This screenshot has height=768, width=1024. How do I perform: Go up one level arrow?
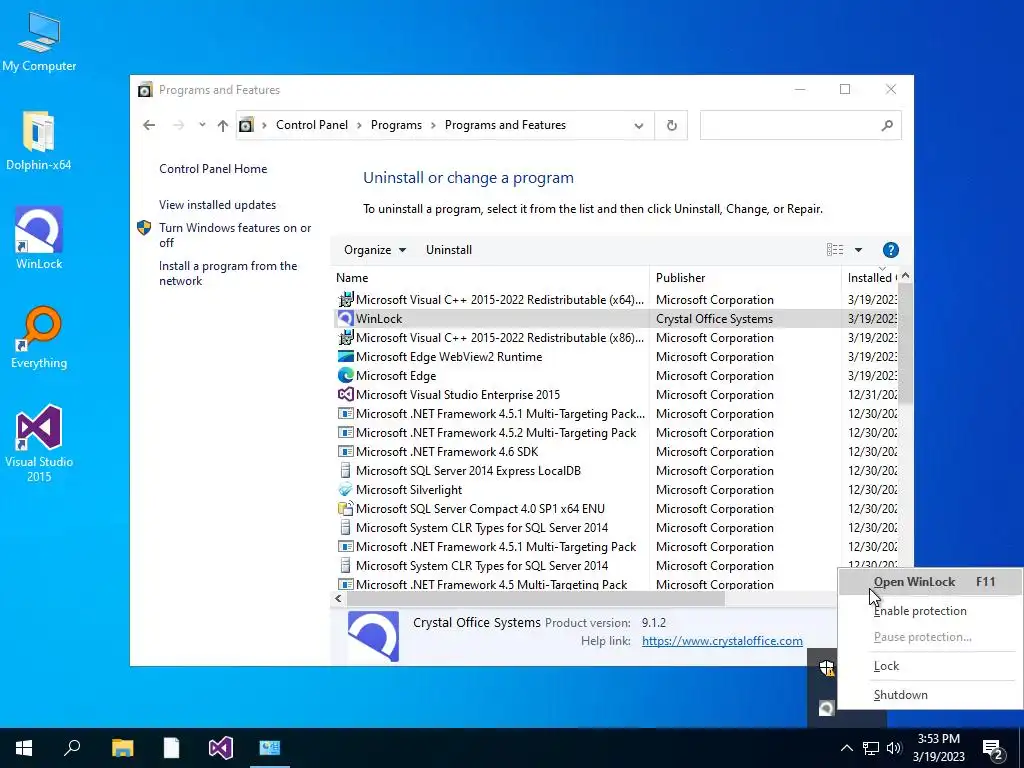tap(223, 125)
